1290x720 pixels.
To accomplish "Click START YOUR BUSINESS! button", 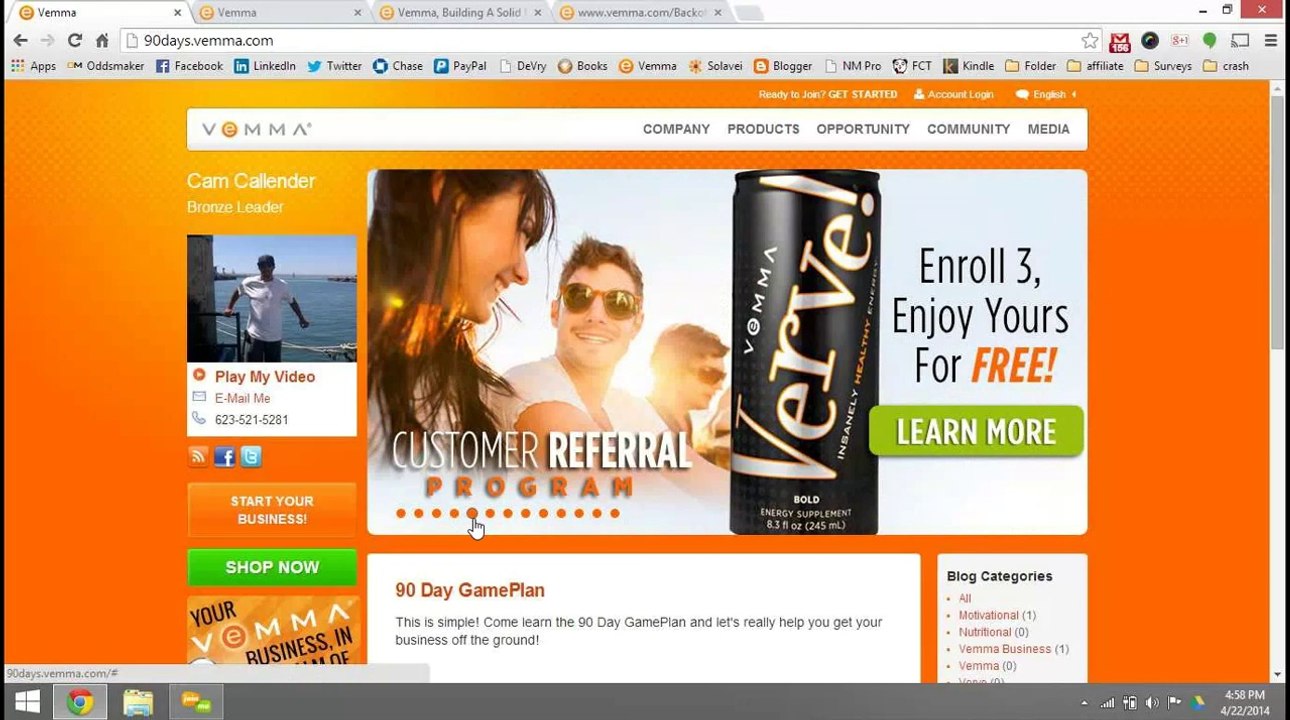I will point(272,510).
